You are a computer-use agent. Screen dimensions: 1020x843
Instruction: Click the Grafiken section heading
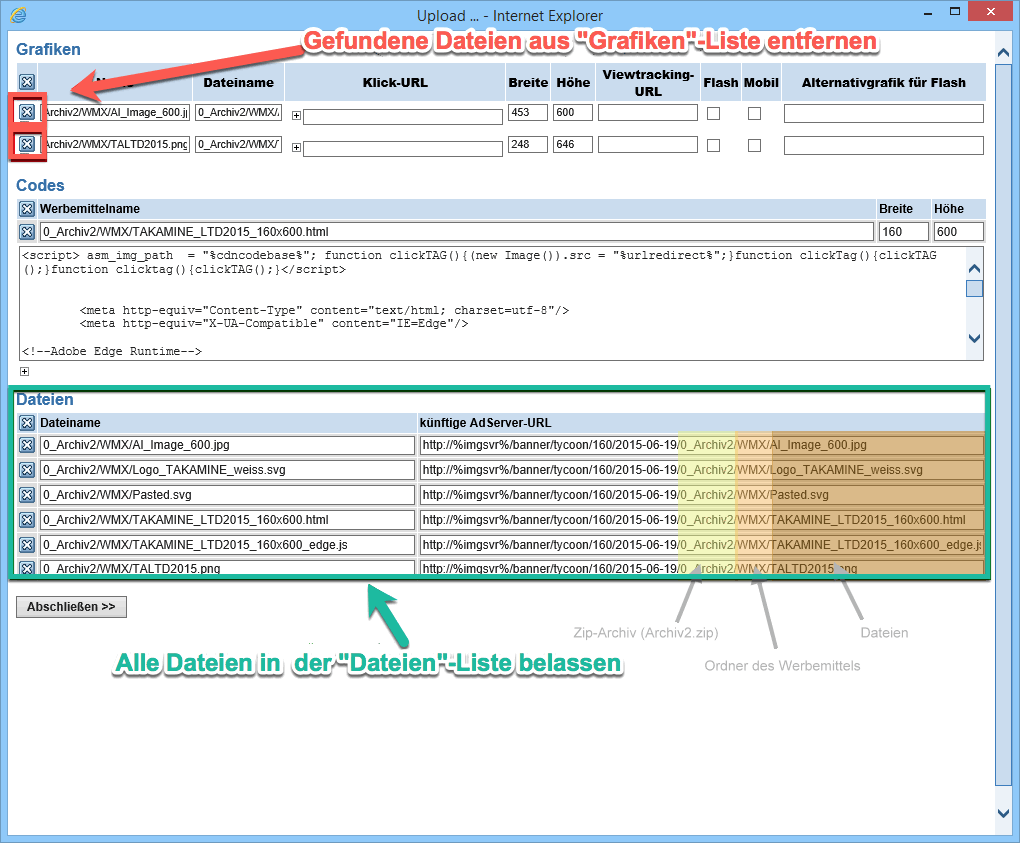coord(49,49)
